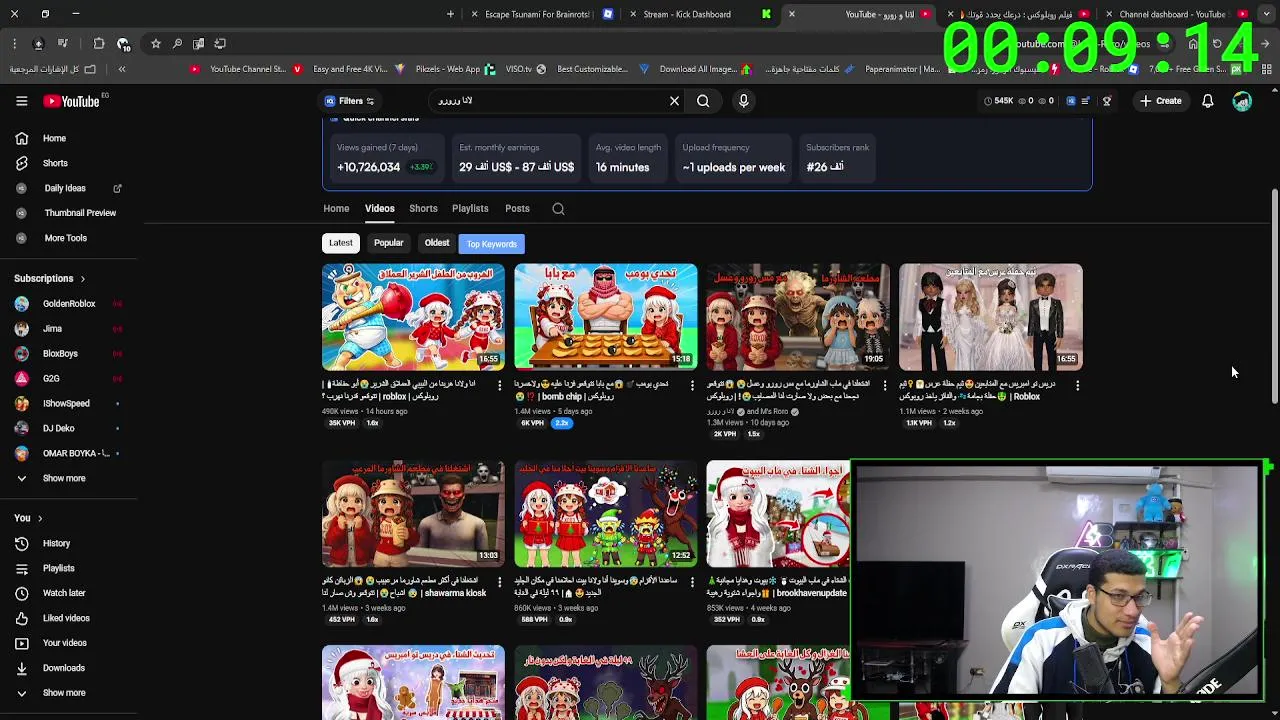
Task: Search within the channel magnifier icon
Action: point(558,209)
